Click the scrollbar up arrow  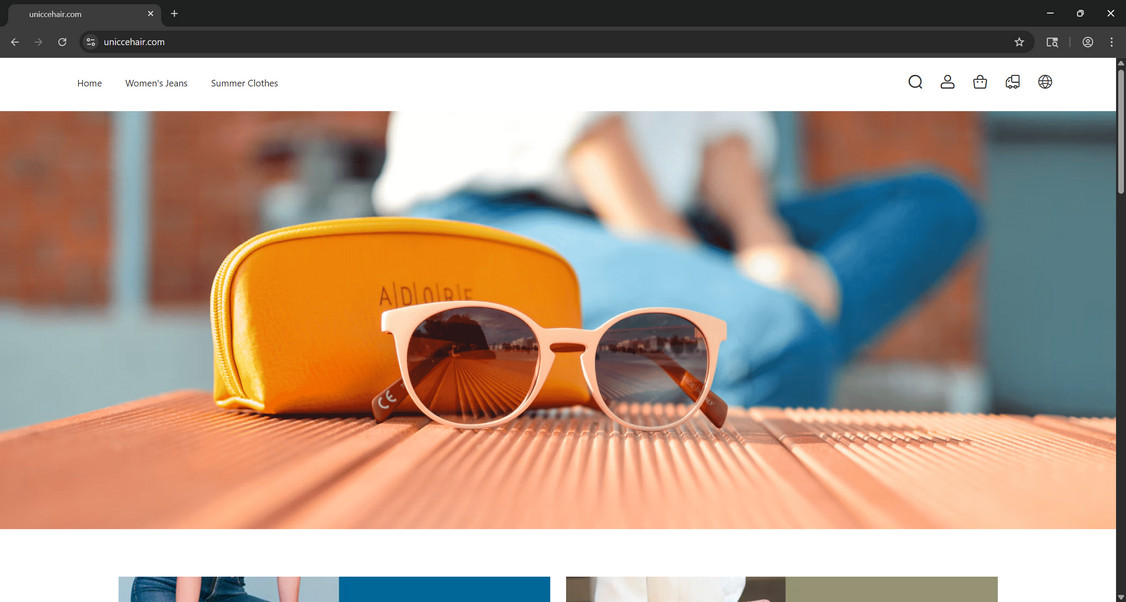coord(1120,63)
